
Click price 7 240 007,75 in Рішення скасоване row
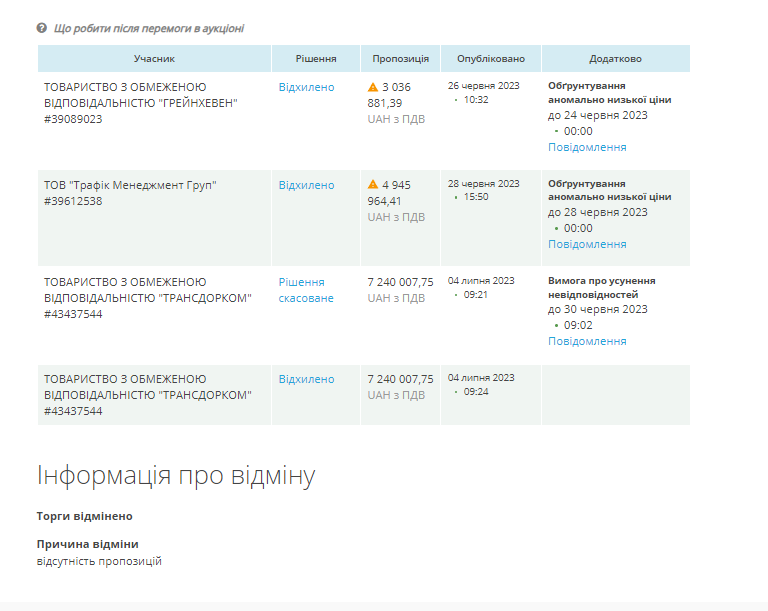[x=401, y=282]
